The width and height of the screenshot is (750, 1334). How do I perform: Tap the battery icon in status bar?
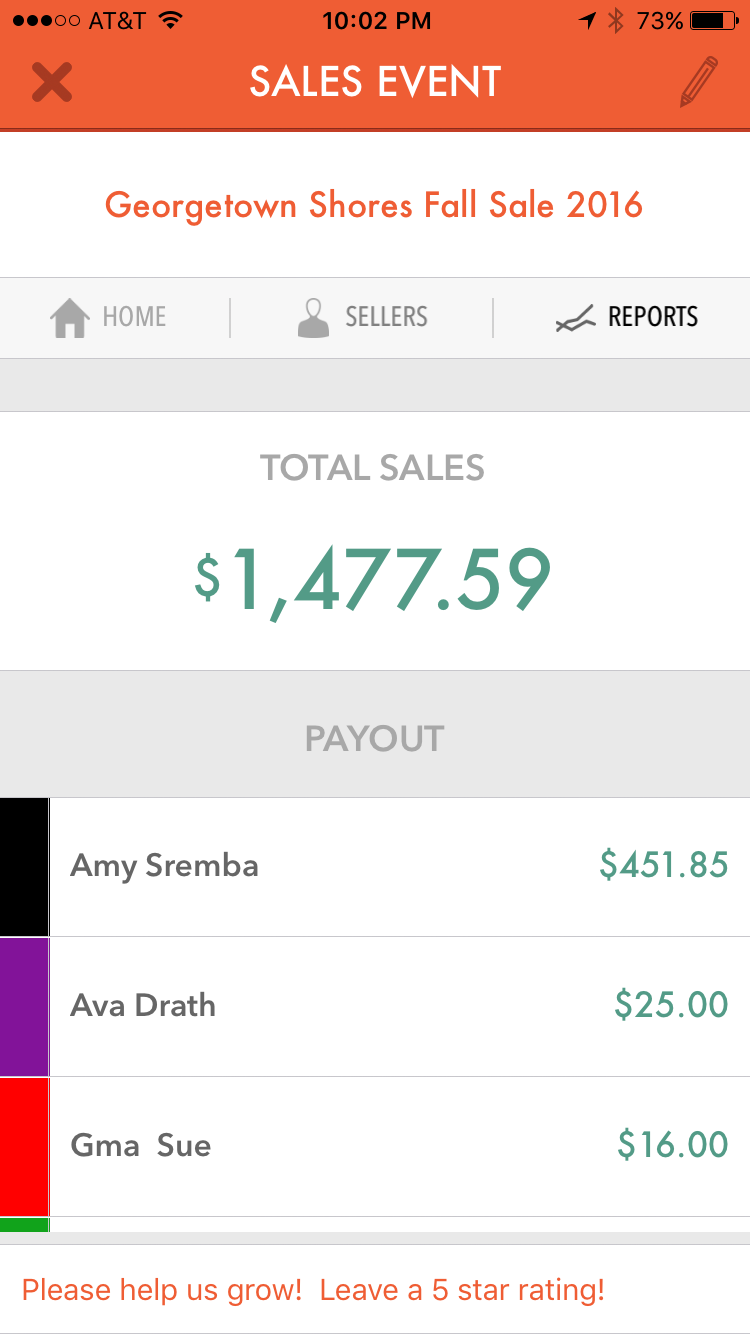pyautogui.click(x=712, y=20)
